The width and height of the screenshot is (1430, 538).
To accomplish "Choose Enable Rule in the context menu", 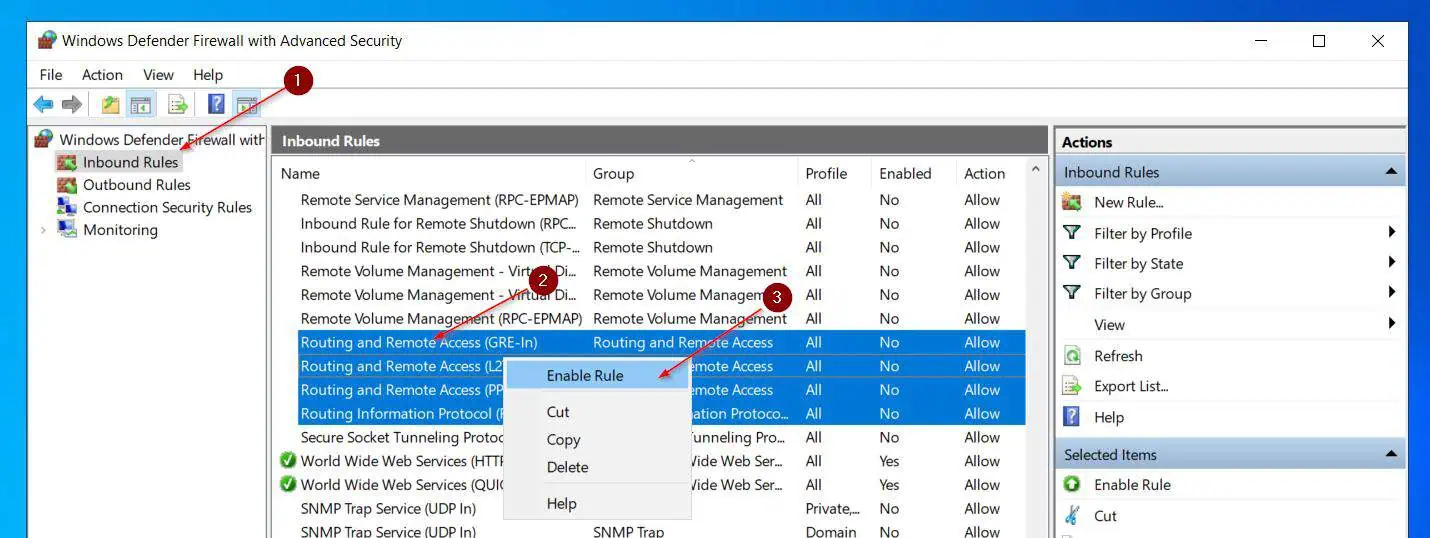I will (x=597, y=376).
